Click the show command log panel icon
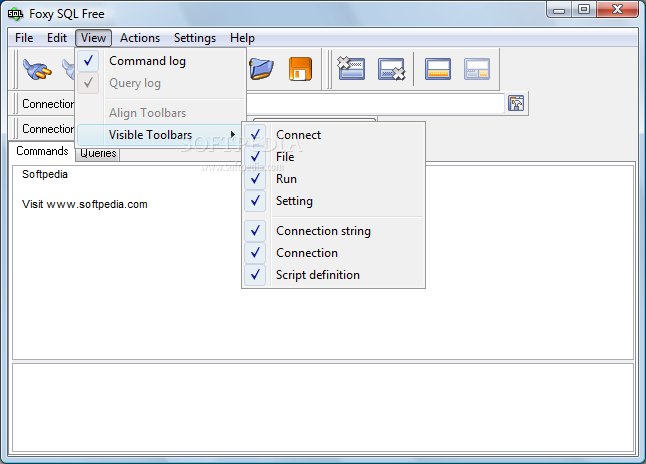This screenshot has width=646, height=464. pos(438,69)
